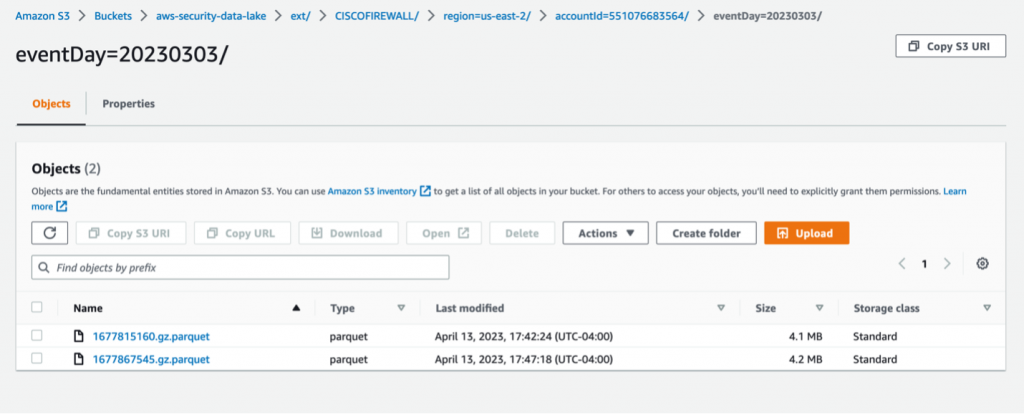Open table preferences gear icon
Viewport: 1024px width, 415px height.
[x=982, y=264]
